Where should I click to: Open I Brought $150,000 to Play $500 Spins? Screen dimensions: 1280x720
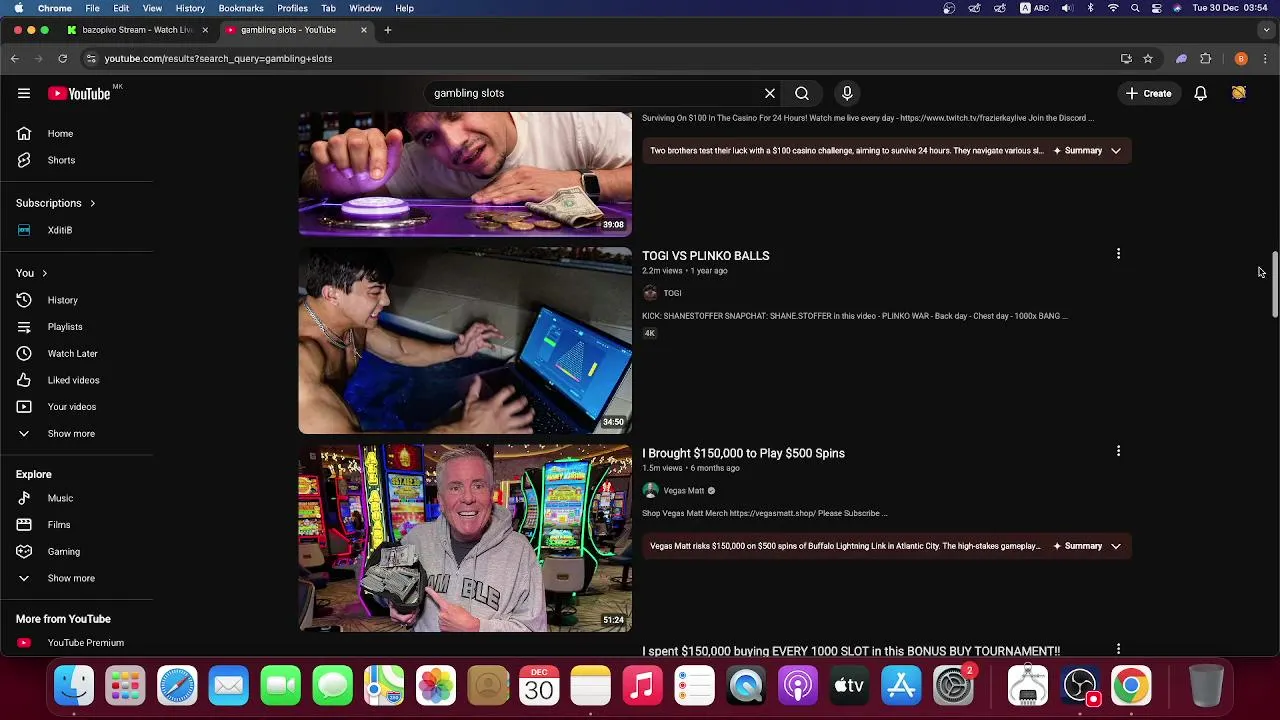tap(743, 453)
